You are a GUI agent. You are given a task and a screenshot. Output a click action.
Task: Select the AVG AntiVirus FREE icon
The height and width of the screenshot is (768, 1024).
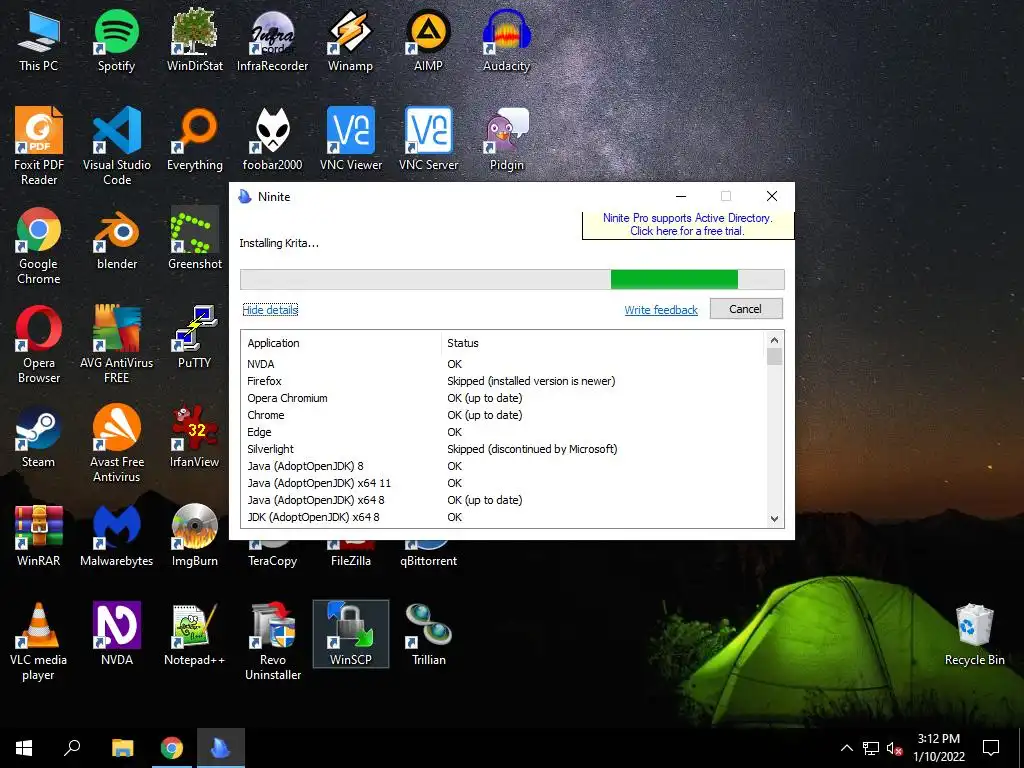(116, 345)
